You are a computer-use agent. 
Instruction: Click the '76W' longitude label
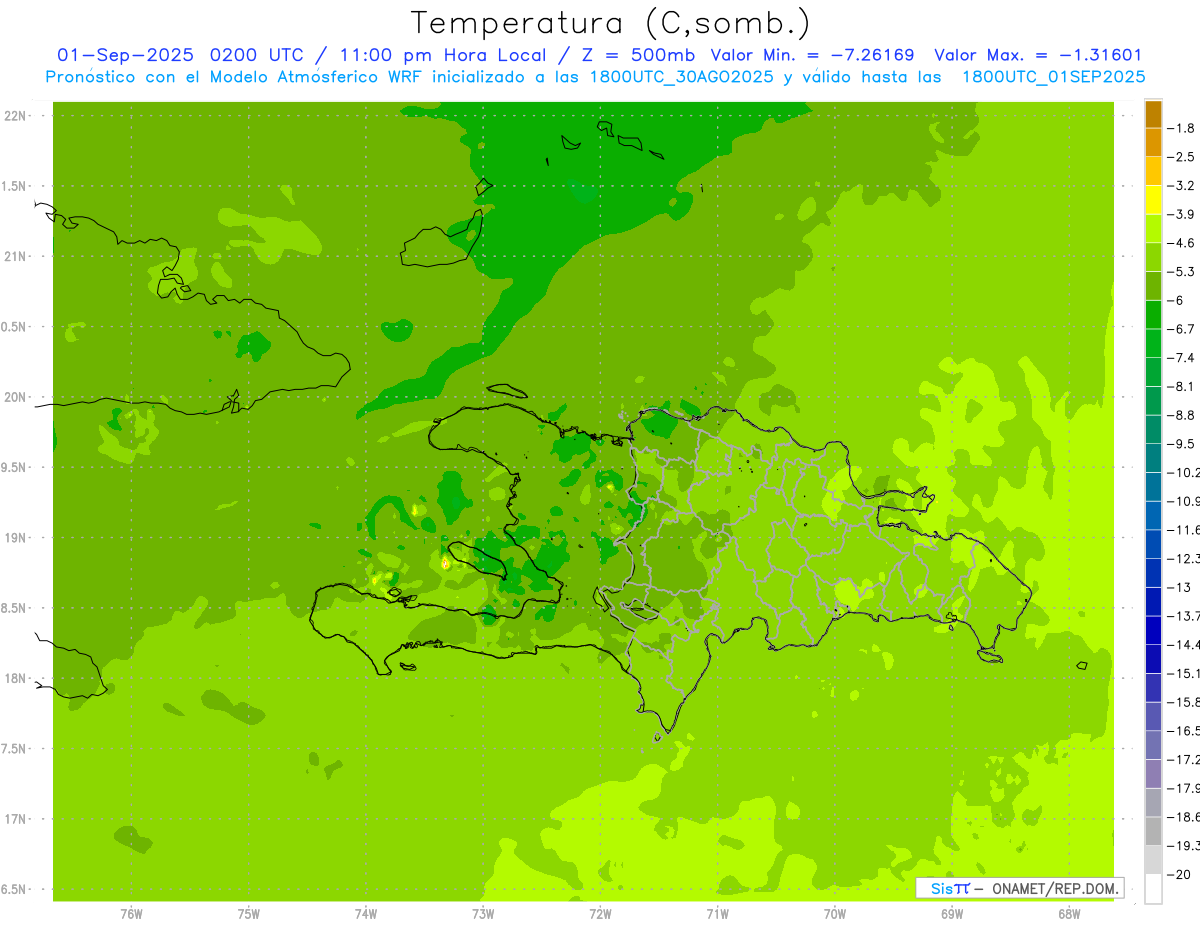pyautogui.click(x=131, y=914)
